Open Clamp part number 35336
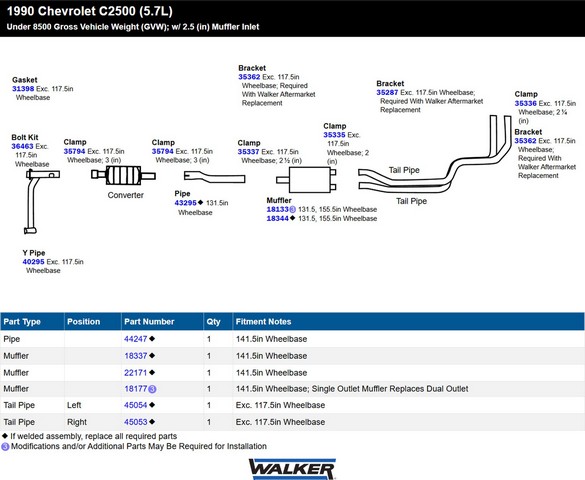585x480 pixels. [x=526, y=103]
